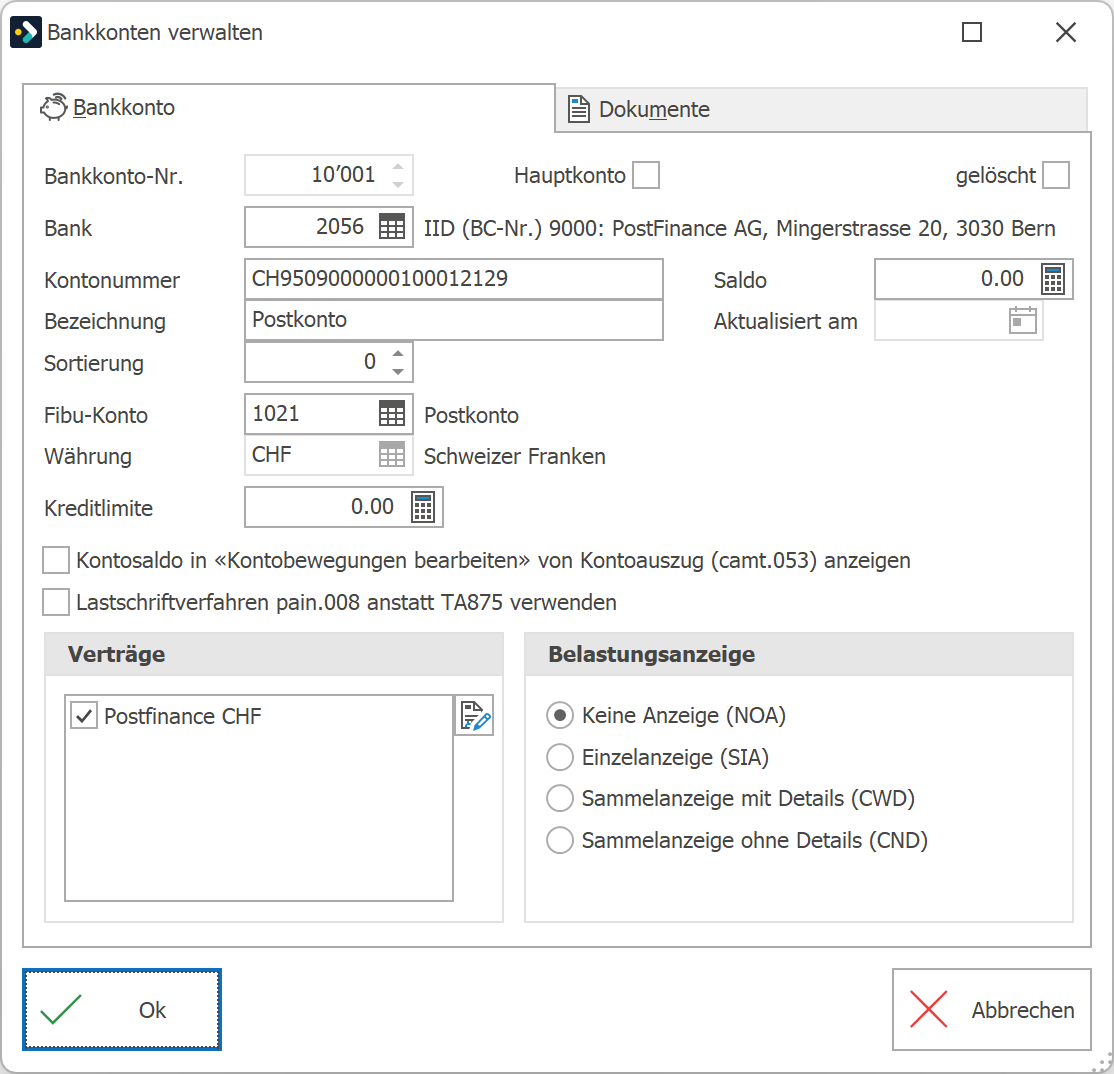The width and height of the screenshot is (1114, 1074).
Task: Open the Aktualisiert am calendar picker
Action: [1022, 320]
